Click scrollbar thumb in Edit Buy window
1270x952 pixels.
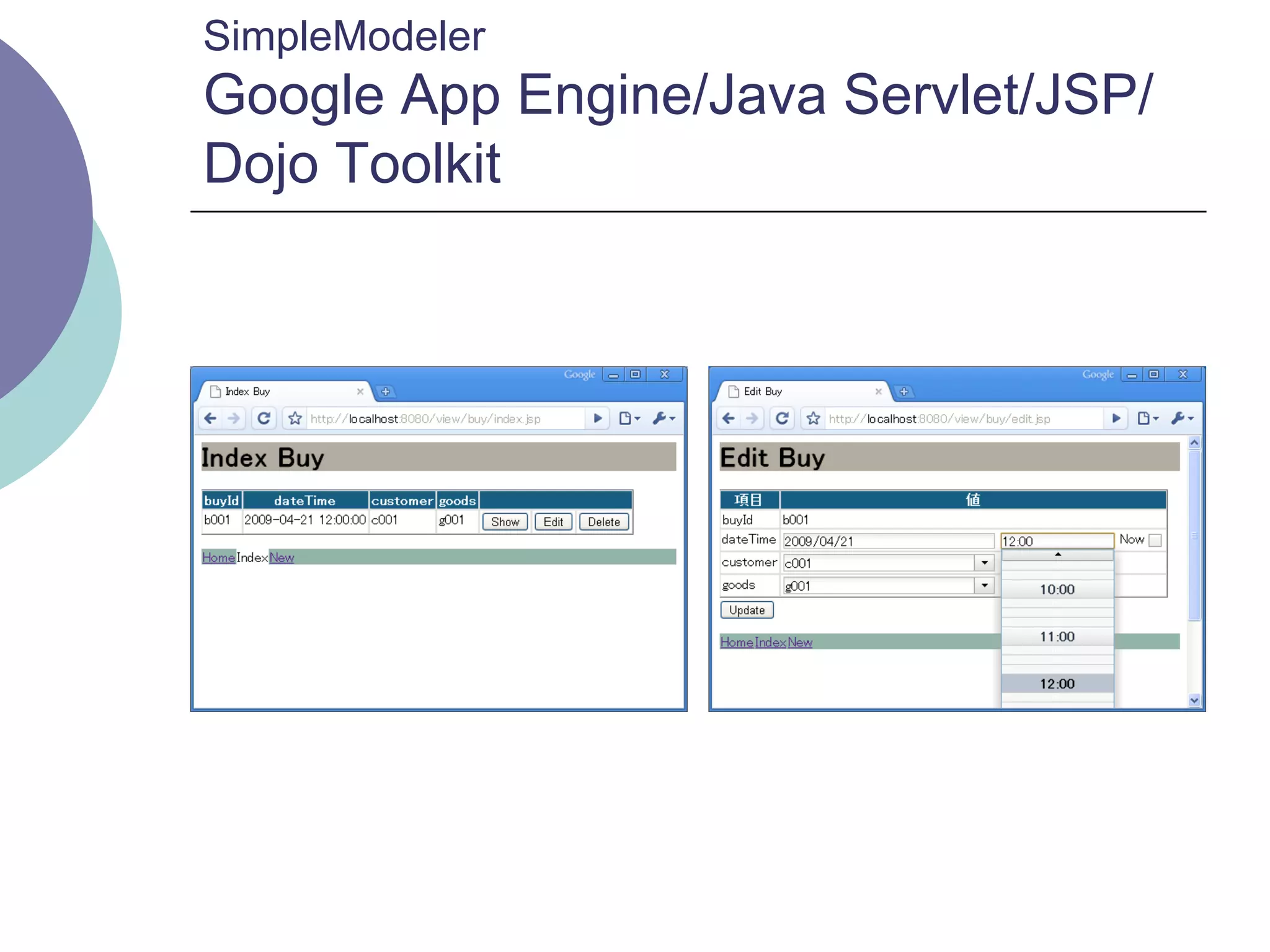pyautogui.click(x=1194, y=535)
